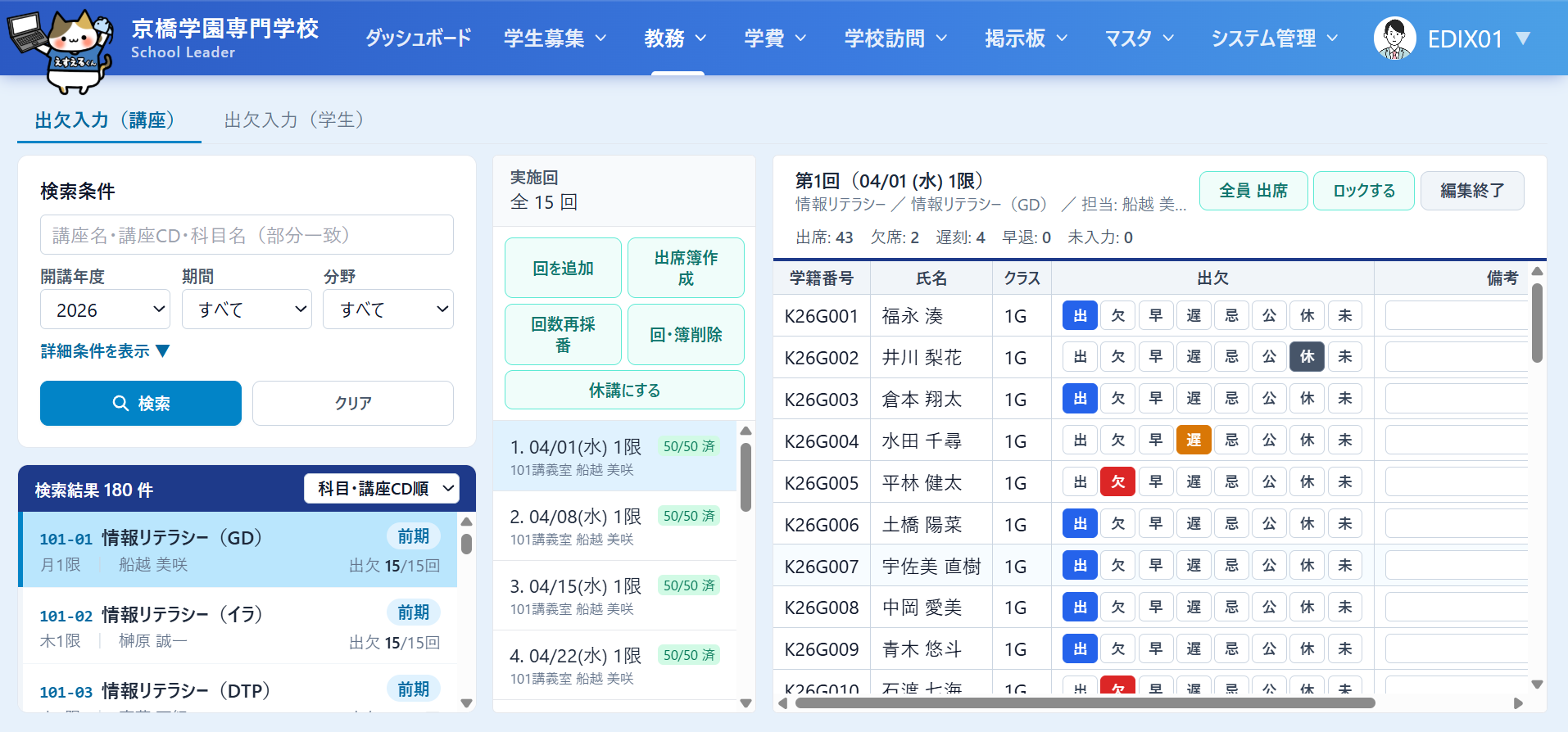The width and height of the screenshot is (1568, 732).
Task: Select course 101-01 情報リテラシー（GD）
Action: pos(239,549)
